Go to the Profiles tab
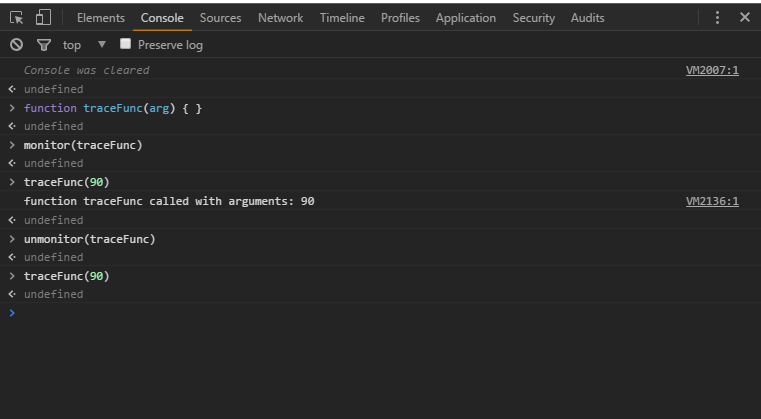This screenshot has height=419, width=761. pos(400,18)
